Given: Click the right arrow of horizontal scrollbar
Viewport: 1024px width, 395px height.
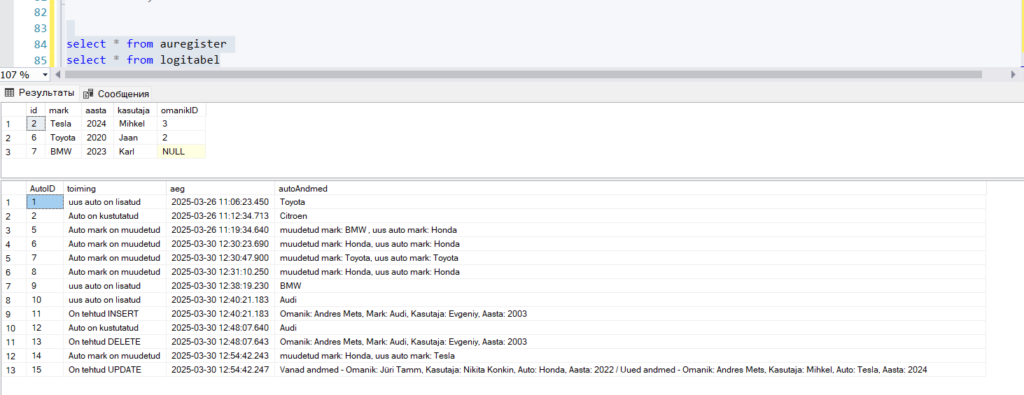Looking at the screenshot, I should (1013, 74).
